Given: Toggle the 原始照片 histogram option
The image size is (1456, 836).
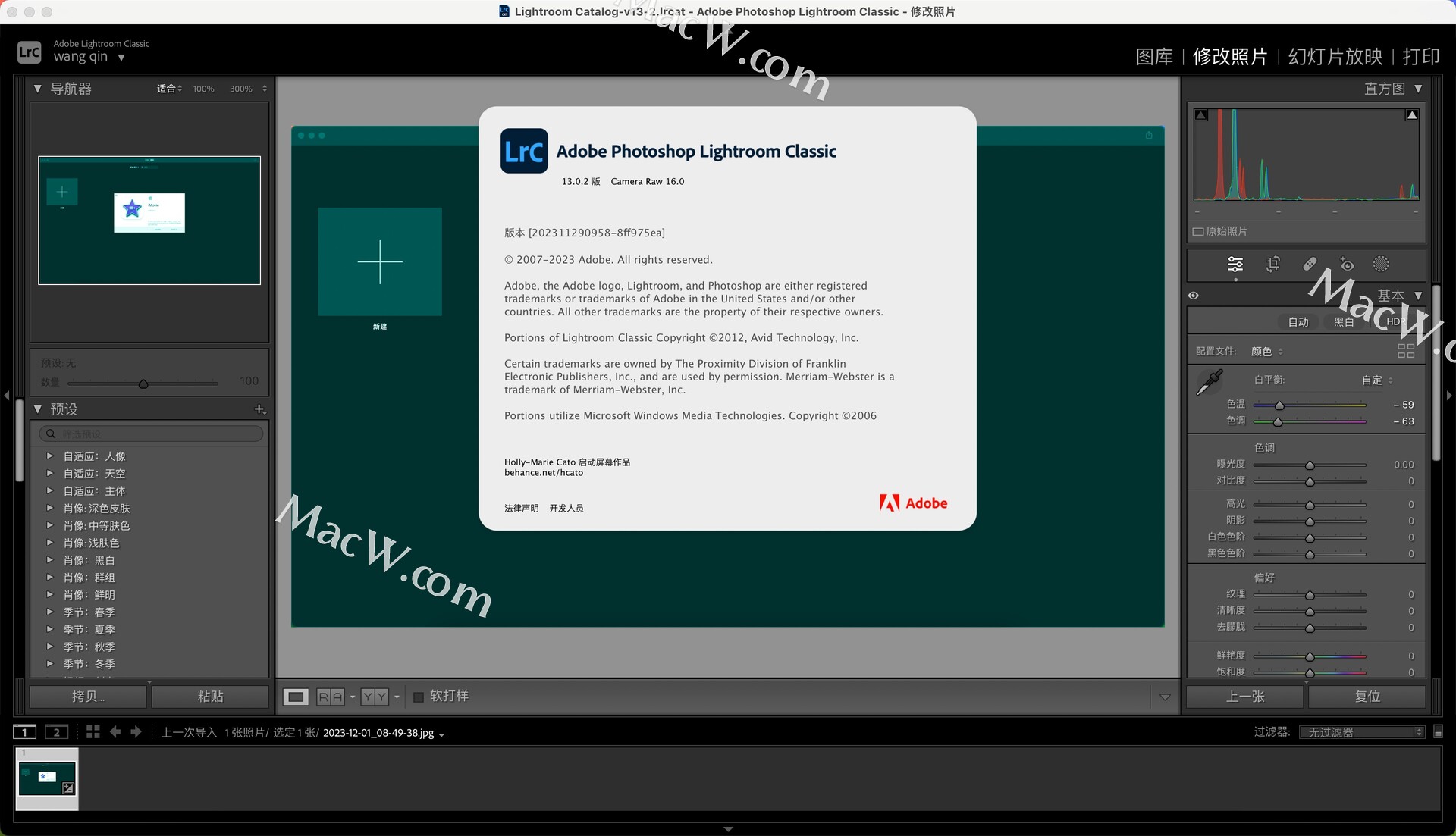Looking at the screenshot, I should (x=1200, y=231).
